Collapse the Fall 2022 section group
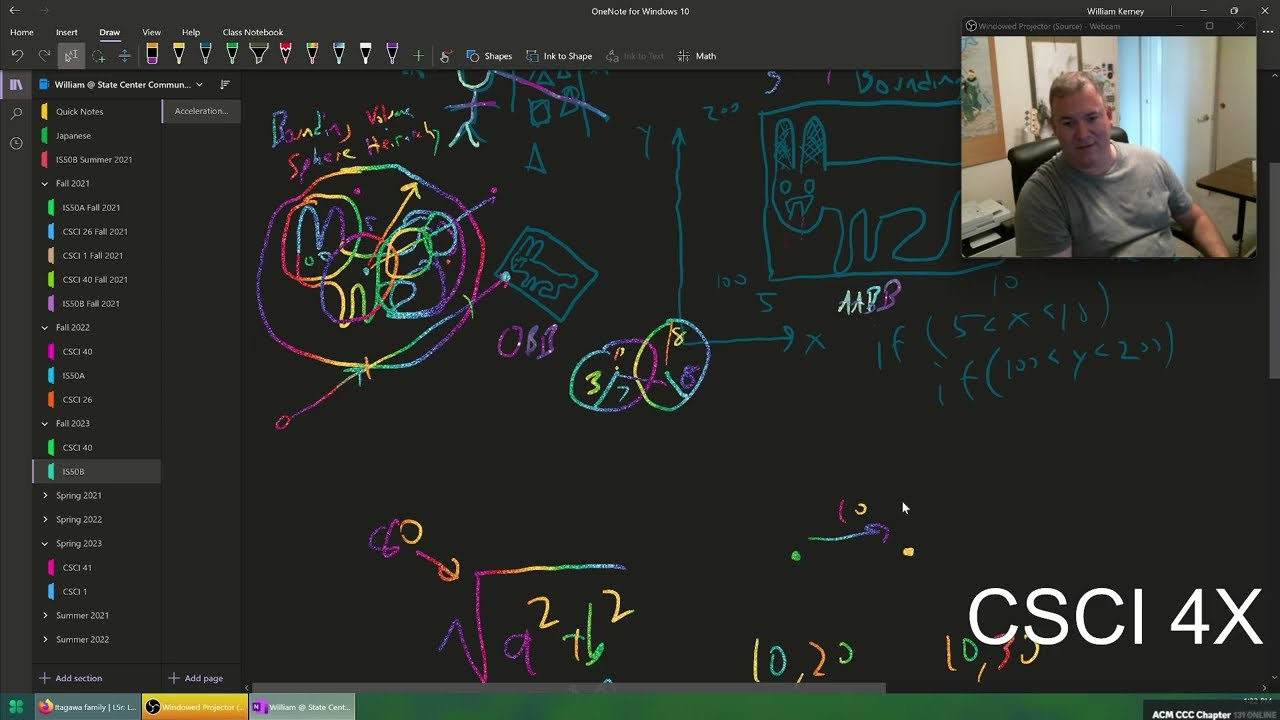The width and height of the screenshot is (1280, 720). pos(44,328)
